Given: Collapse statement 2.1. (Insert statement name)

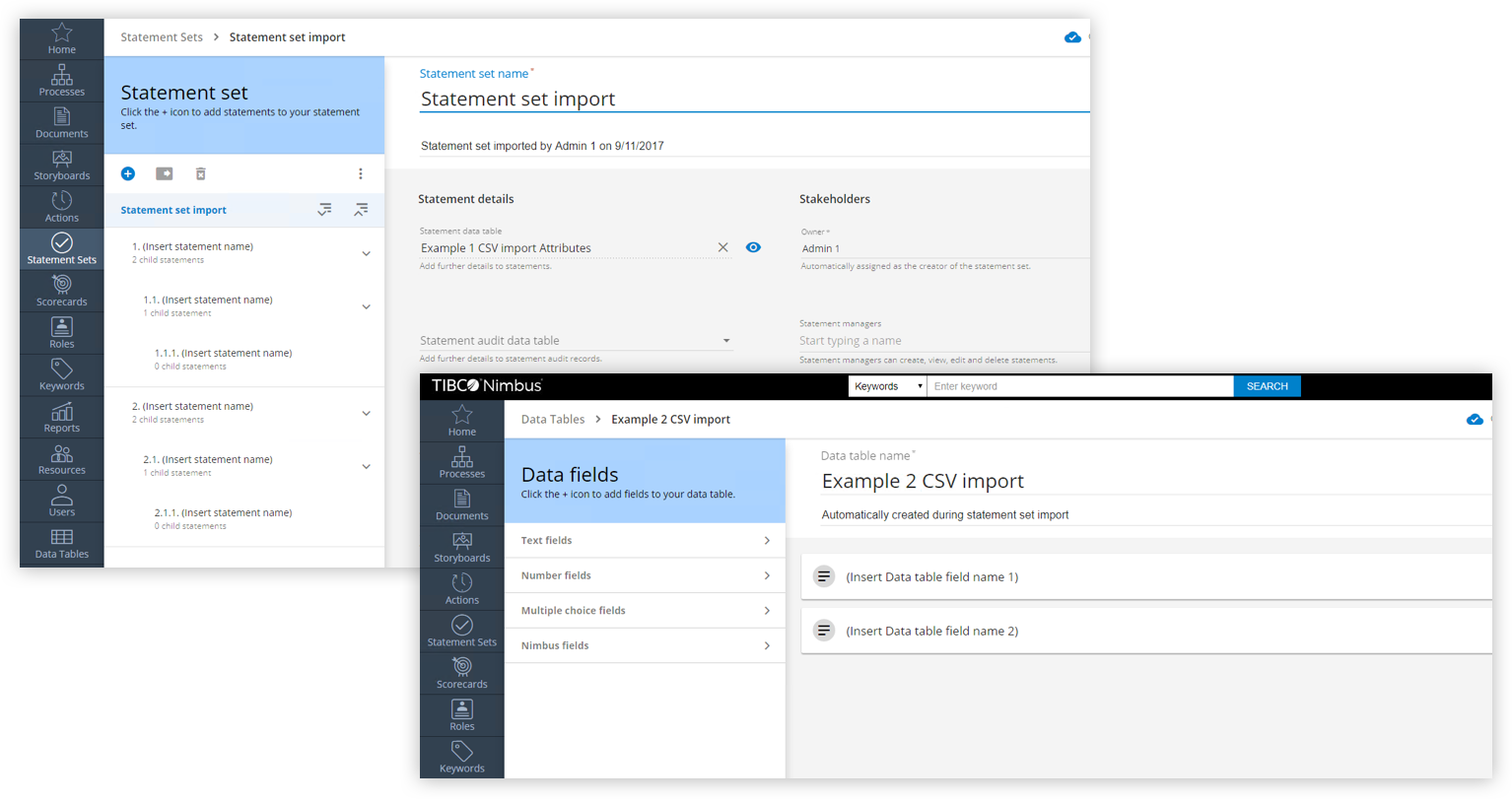Looking at the screenshot, I should pos(366,466).
